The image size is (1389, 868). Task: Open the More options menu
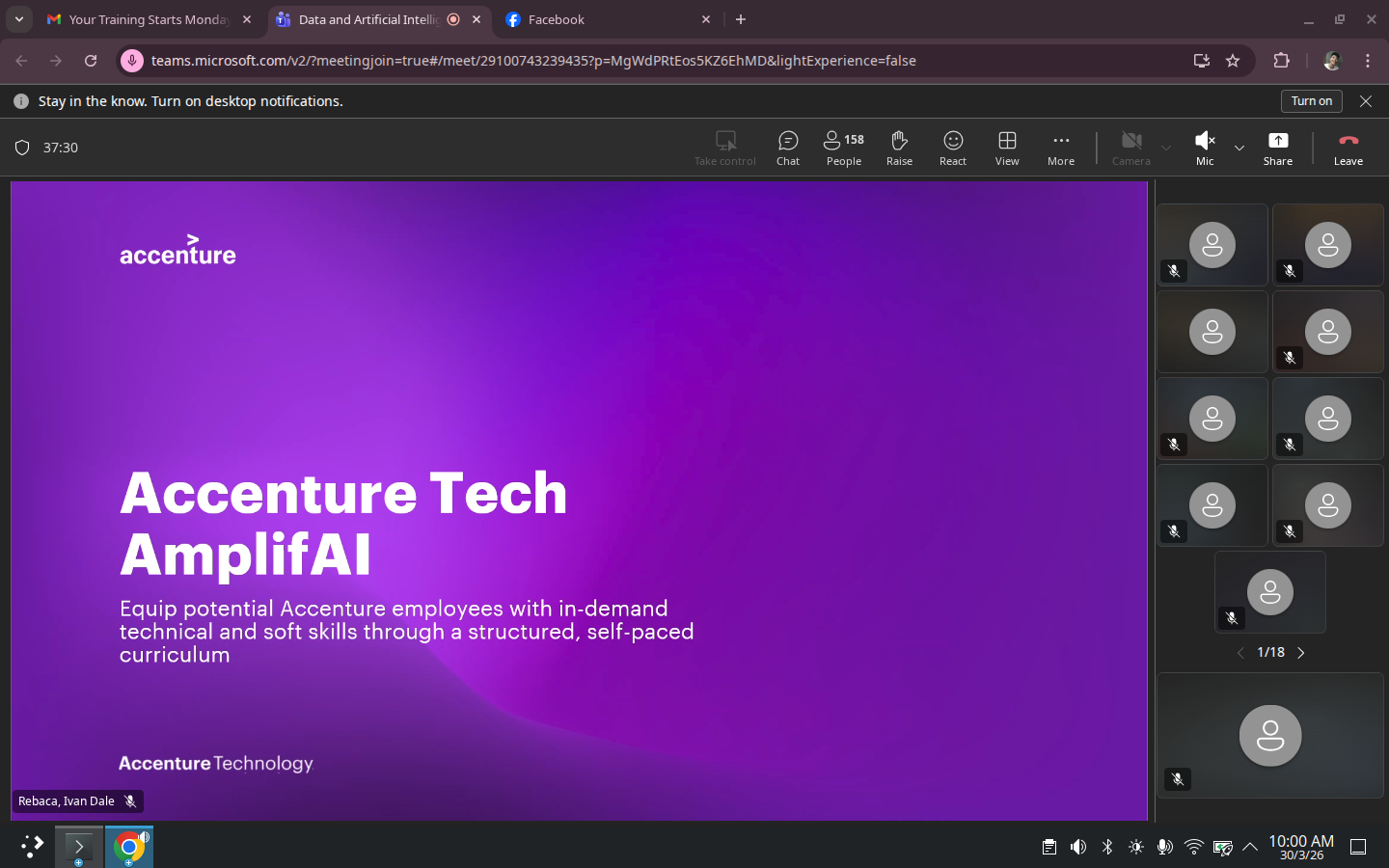(x=1061, y=149)
